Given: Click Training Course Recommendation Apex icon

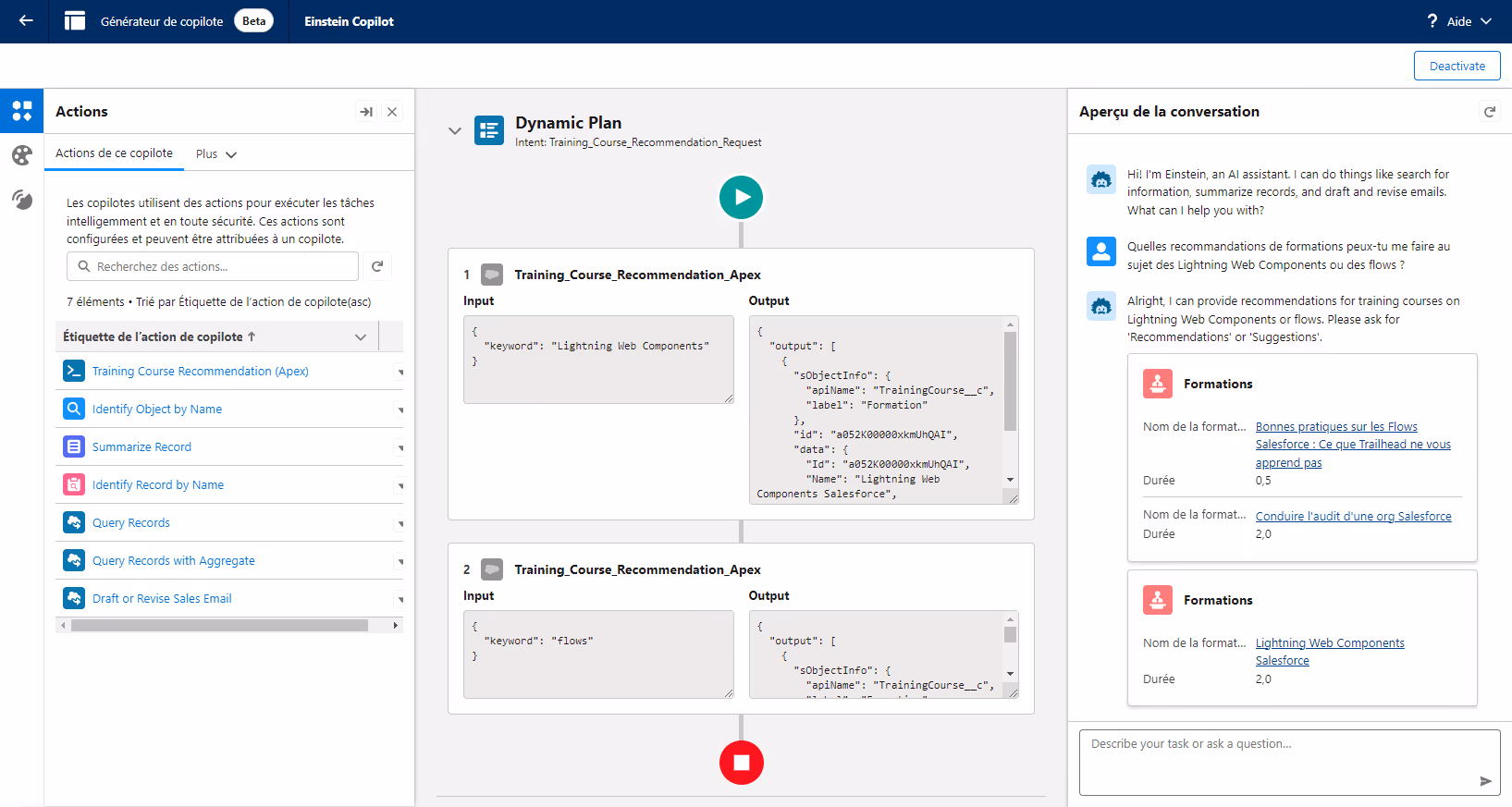Looking at the screenshot, I should click(74, 371).
